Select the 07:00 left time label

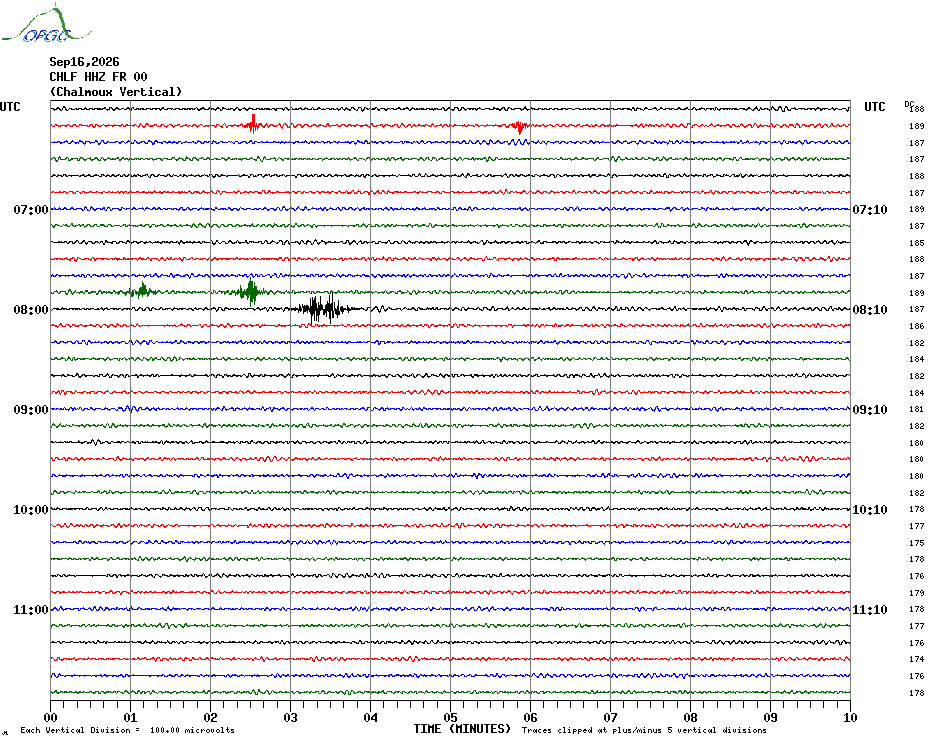pos(31,210)
